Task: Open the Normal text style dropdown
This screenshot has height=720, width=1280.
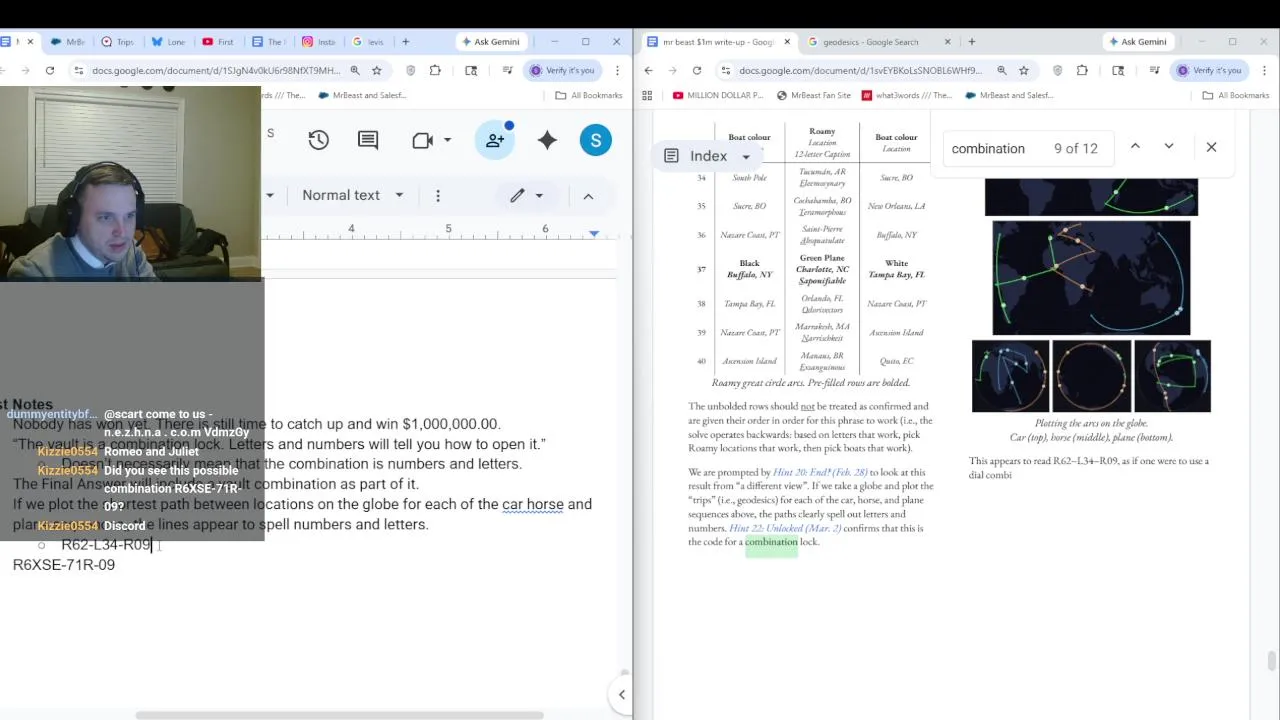Action: (353, 195)
